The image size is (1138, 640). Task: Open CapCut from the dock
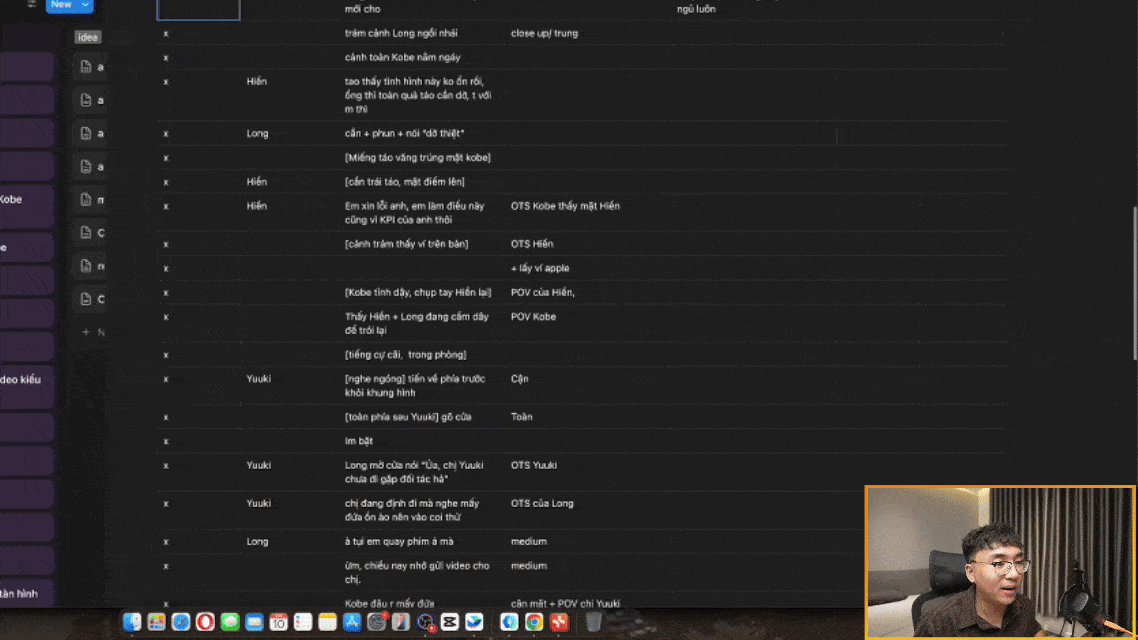tap(449, 622)
